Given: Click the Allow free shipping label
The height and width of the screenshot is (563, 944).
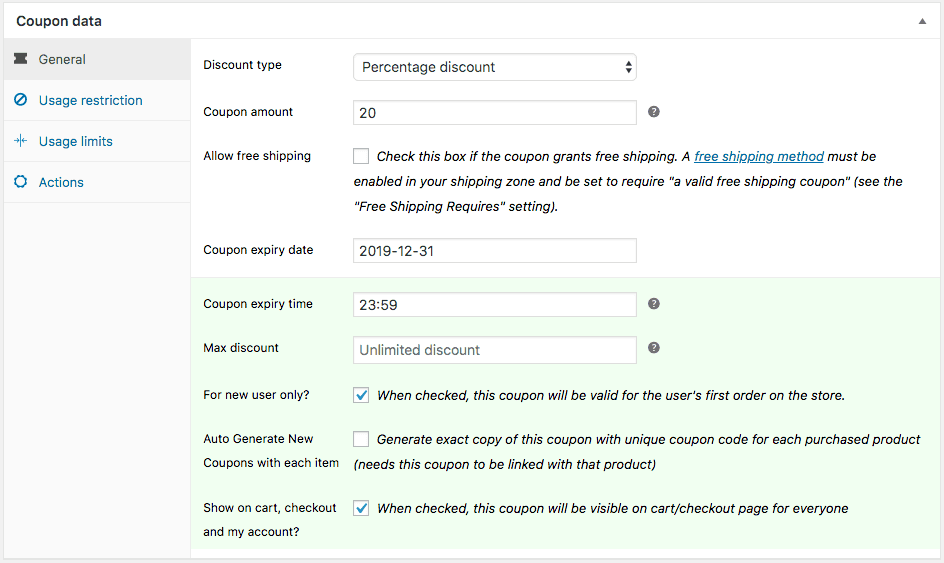Looking at the screenshot, I should [x=257, y=156].
